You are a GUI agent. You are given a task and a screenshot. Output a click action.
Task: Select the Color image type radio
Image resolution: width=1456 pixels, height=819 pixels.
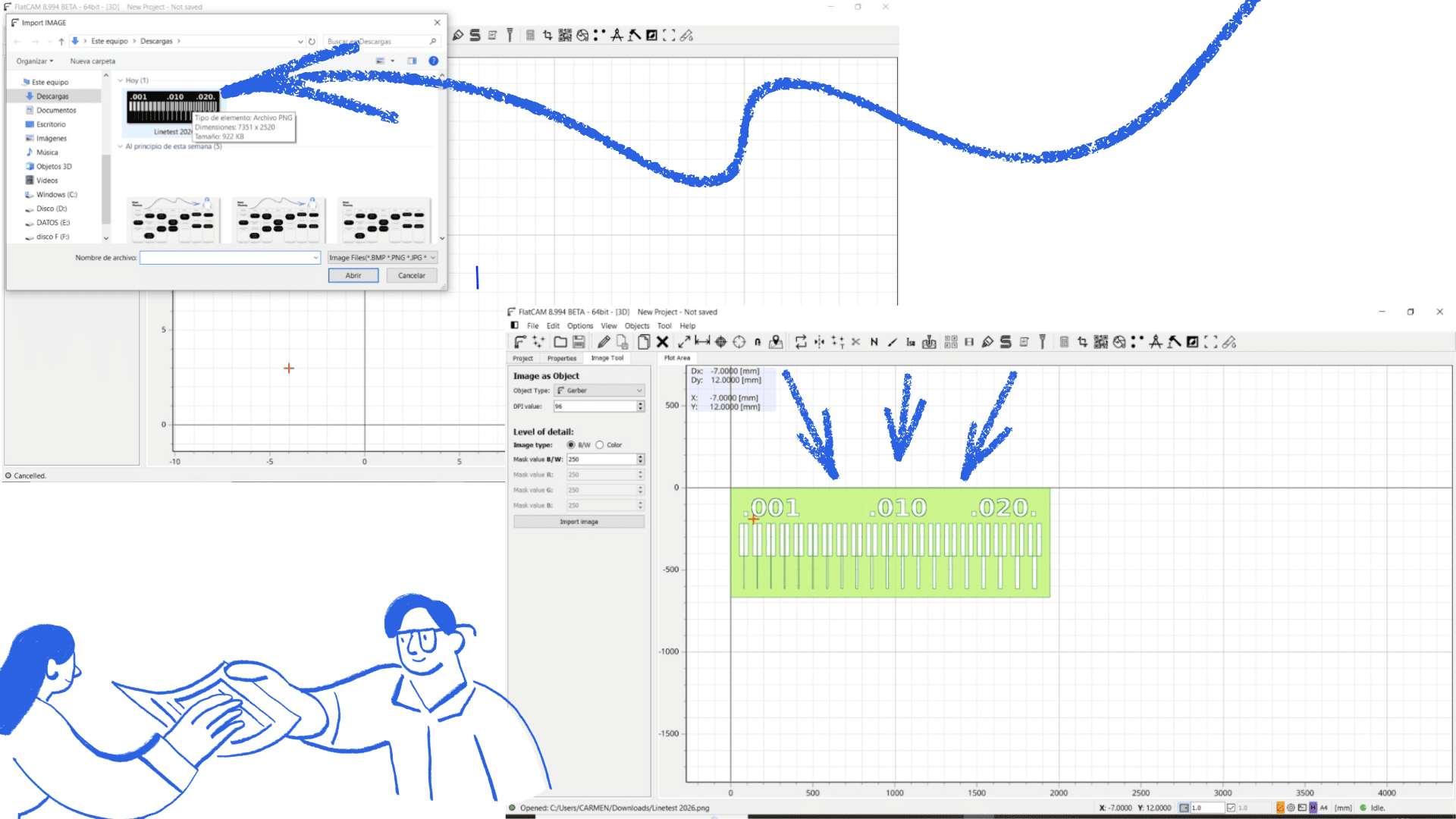tap(600, 445)
